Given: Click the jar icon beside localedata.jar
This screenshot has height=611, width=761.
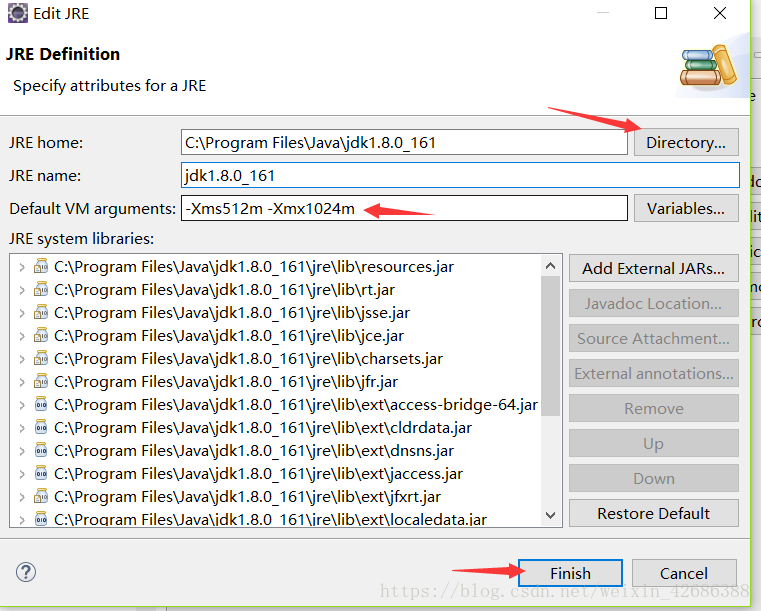Looking at the screenshot, I should [41, 519].
